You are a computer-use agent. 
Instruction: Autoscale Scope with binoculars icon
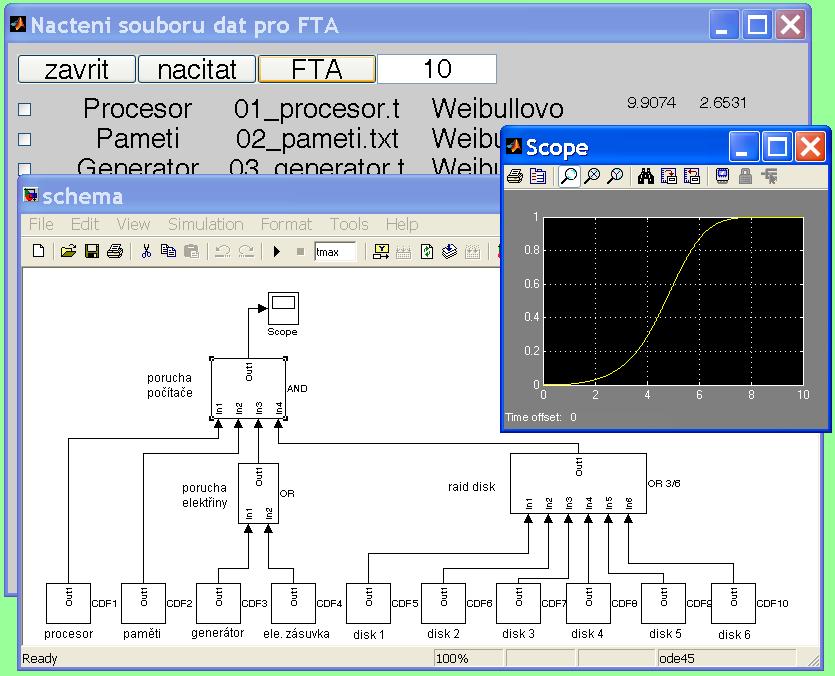click(x=645, y=176)
